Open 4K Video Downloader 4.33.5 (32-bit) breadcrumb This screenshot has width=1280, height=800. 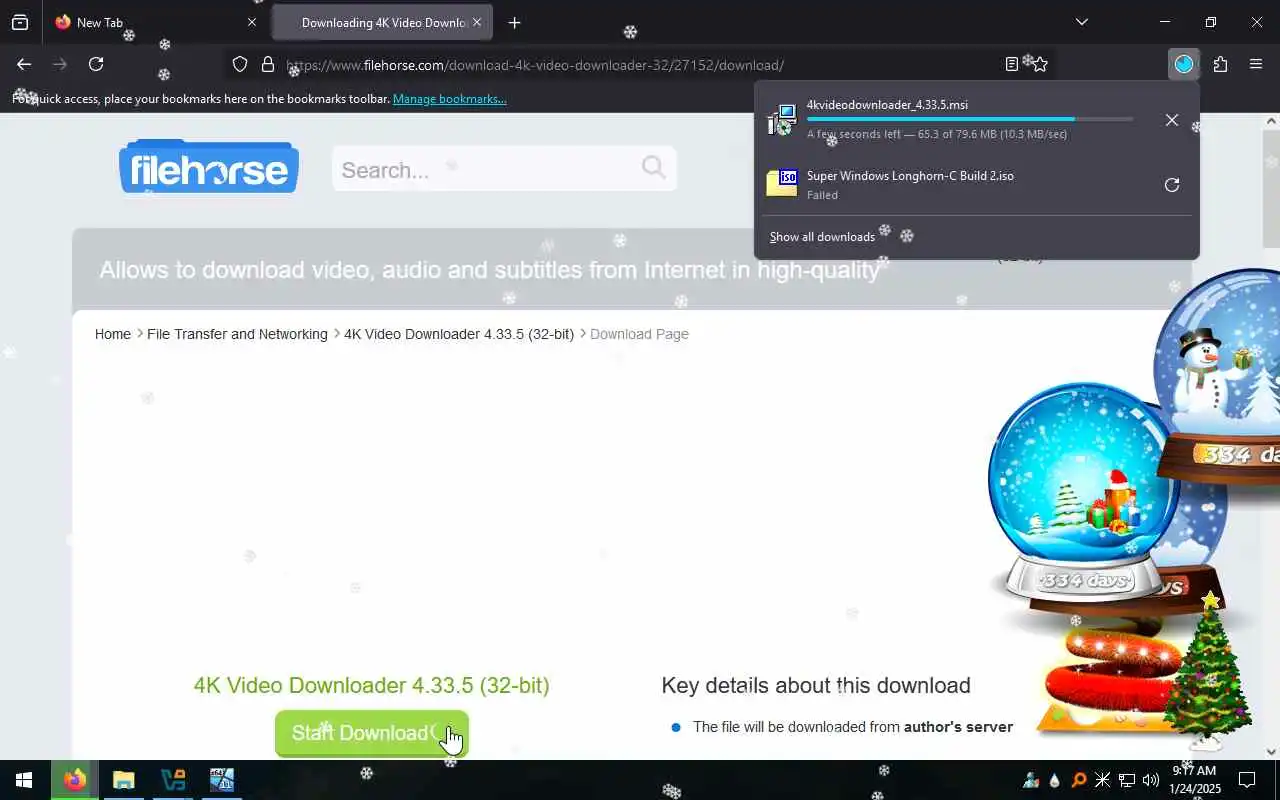(459, 334)
